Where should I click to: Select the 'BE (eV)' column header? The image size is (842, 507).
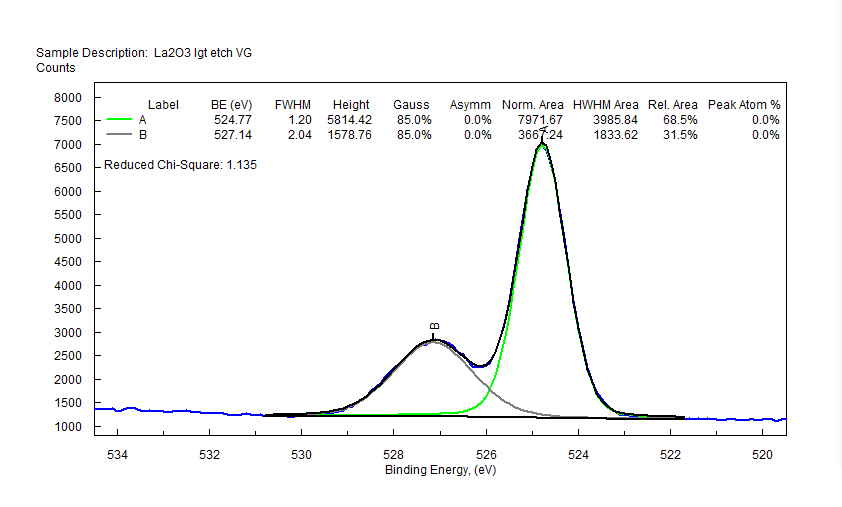(x=231, y=105)
